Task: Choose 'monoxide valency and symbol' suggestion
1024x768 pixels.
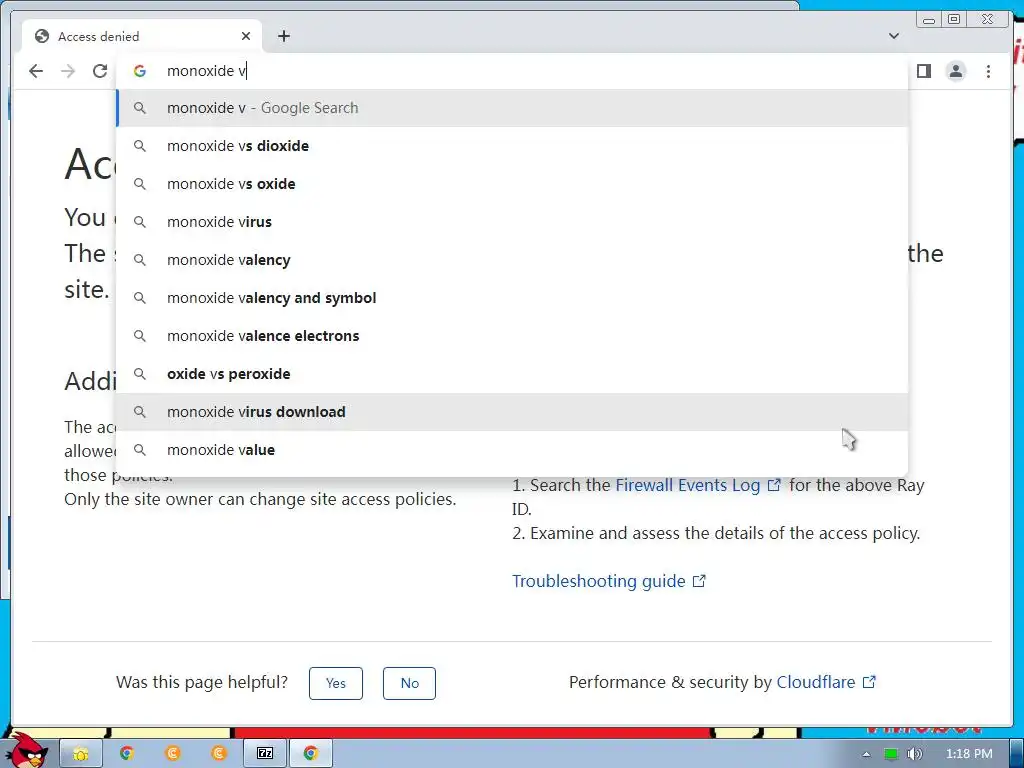Action: [512, 298]
